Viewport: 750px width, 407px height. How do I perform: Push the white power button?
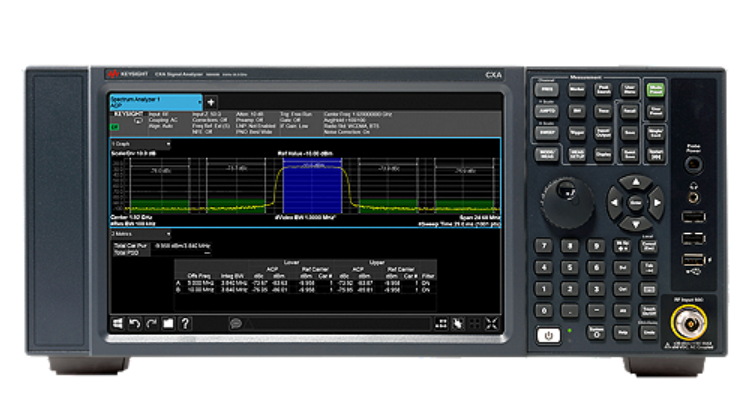(x=549, y=335)
